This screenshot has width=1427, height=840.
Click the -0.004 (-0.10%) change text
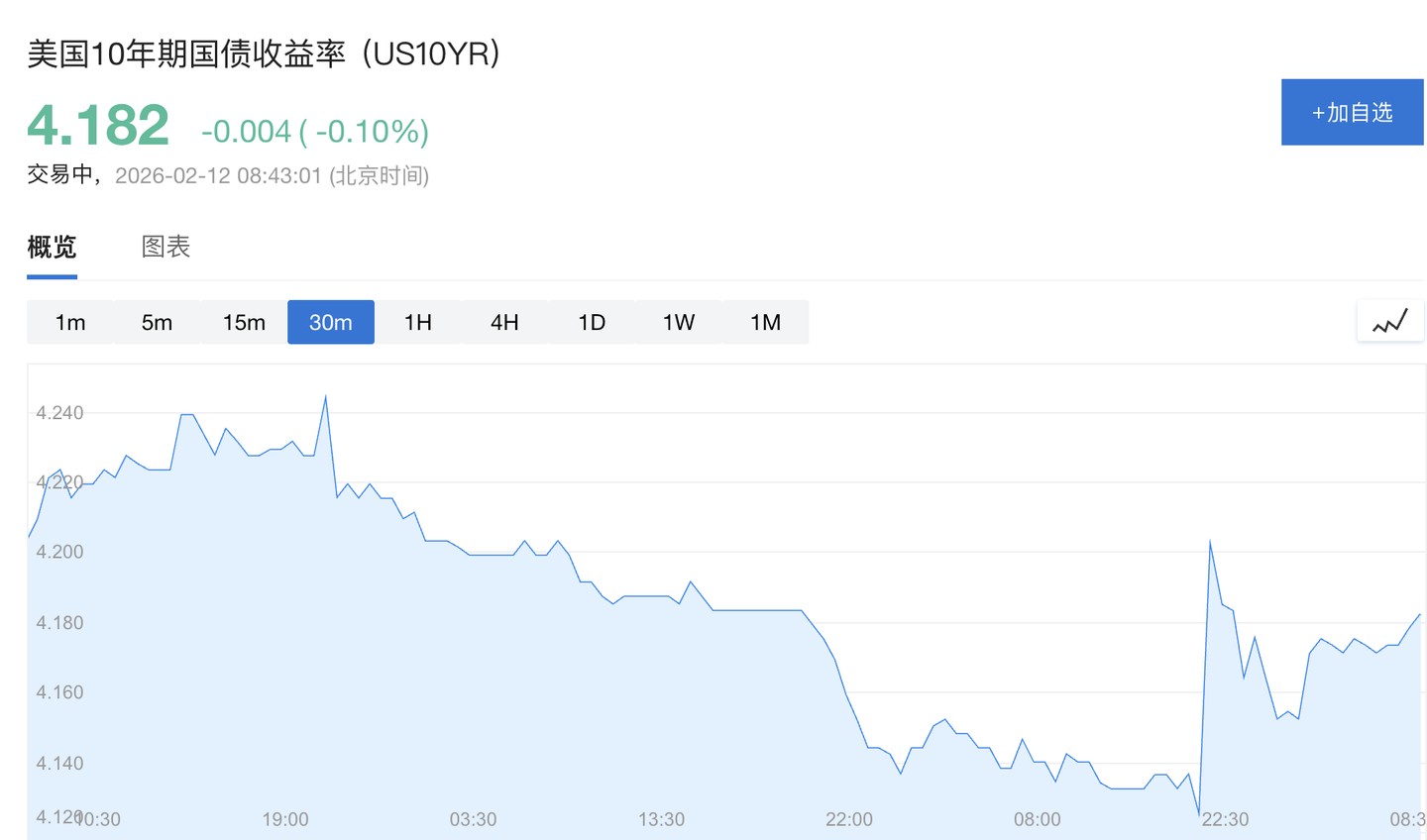point(315,131)
